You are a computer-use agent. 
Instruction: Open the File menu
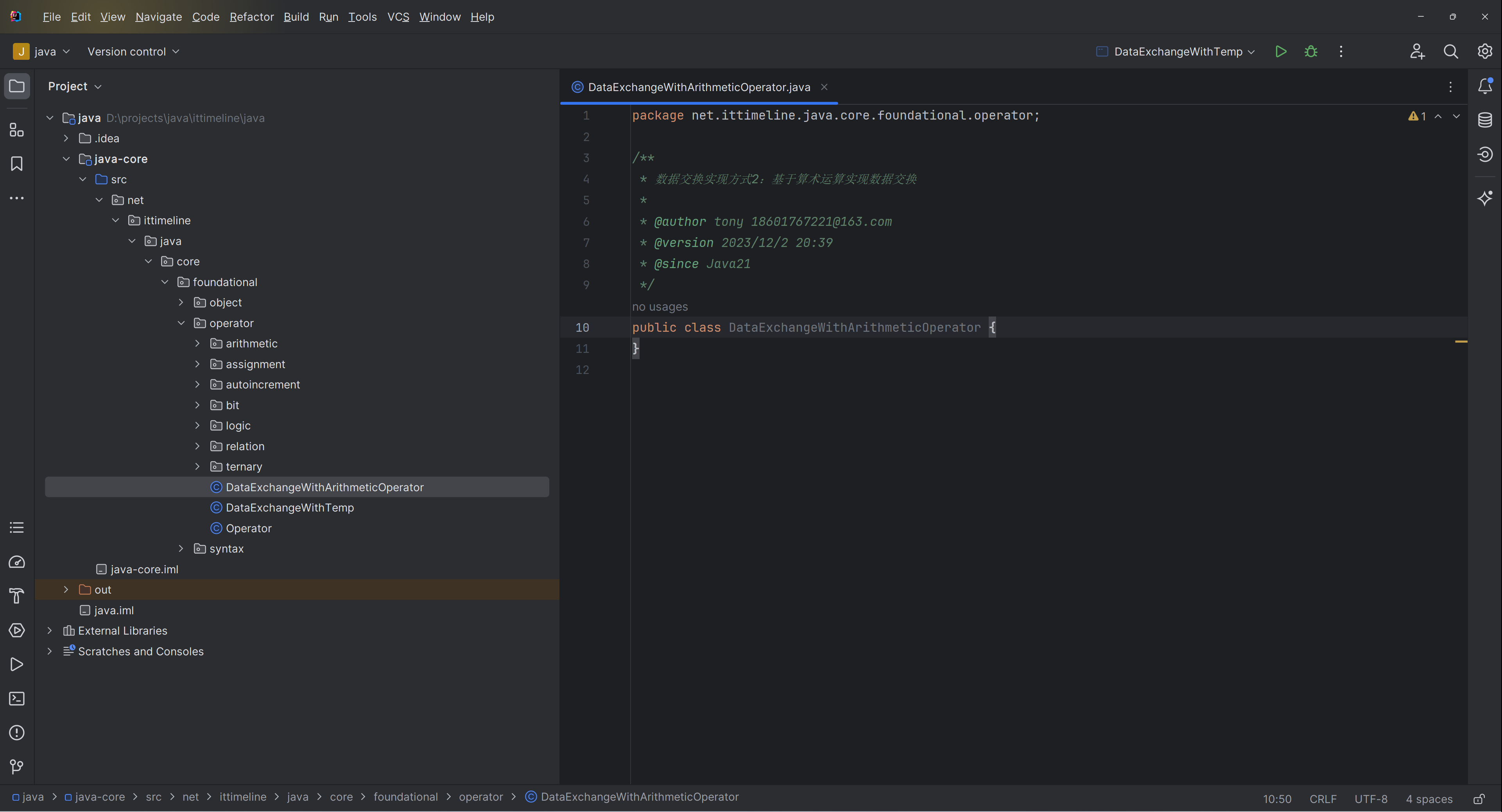(x=51, y=17)
